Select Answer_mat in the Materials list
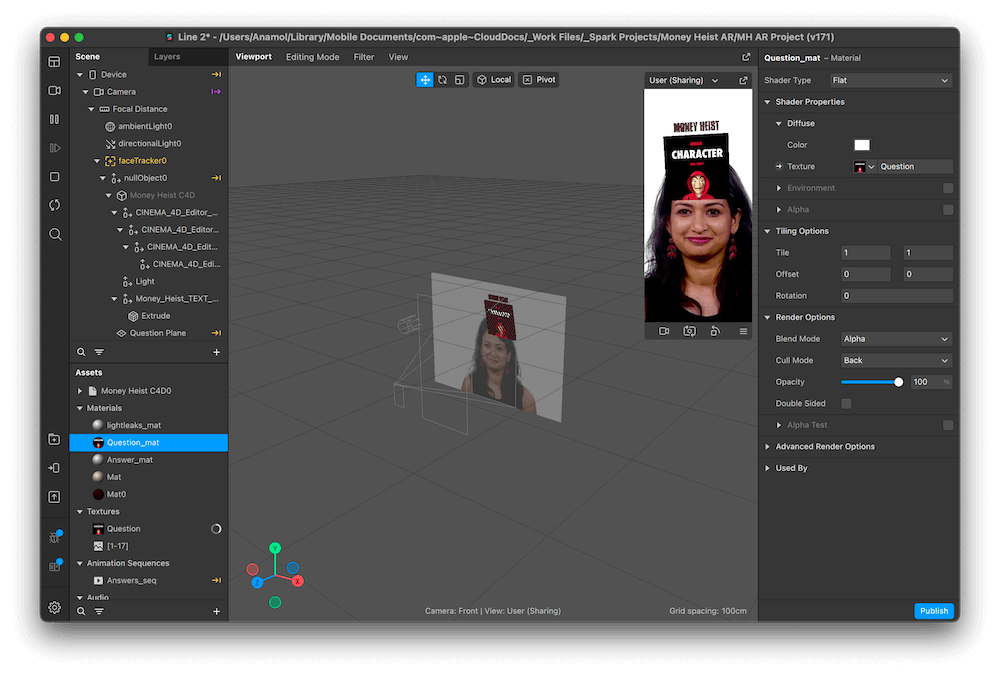This screenshot has width=1000, height=675. pos(130,460)
